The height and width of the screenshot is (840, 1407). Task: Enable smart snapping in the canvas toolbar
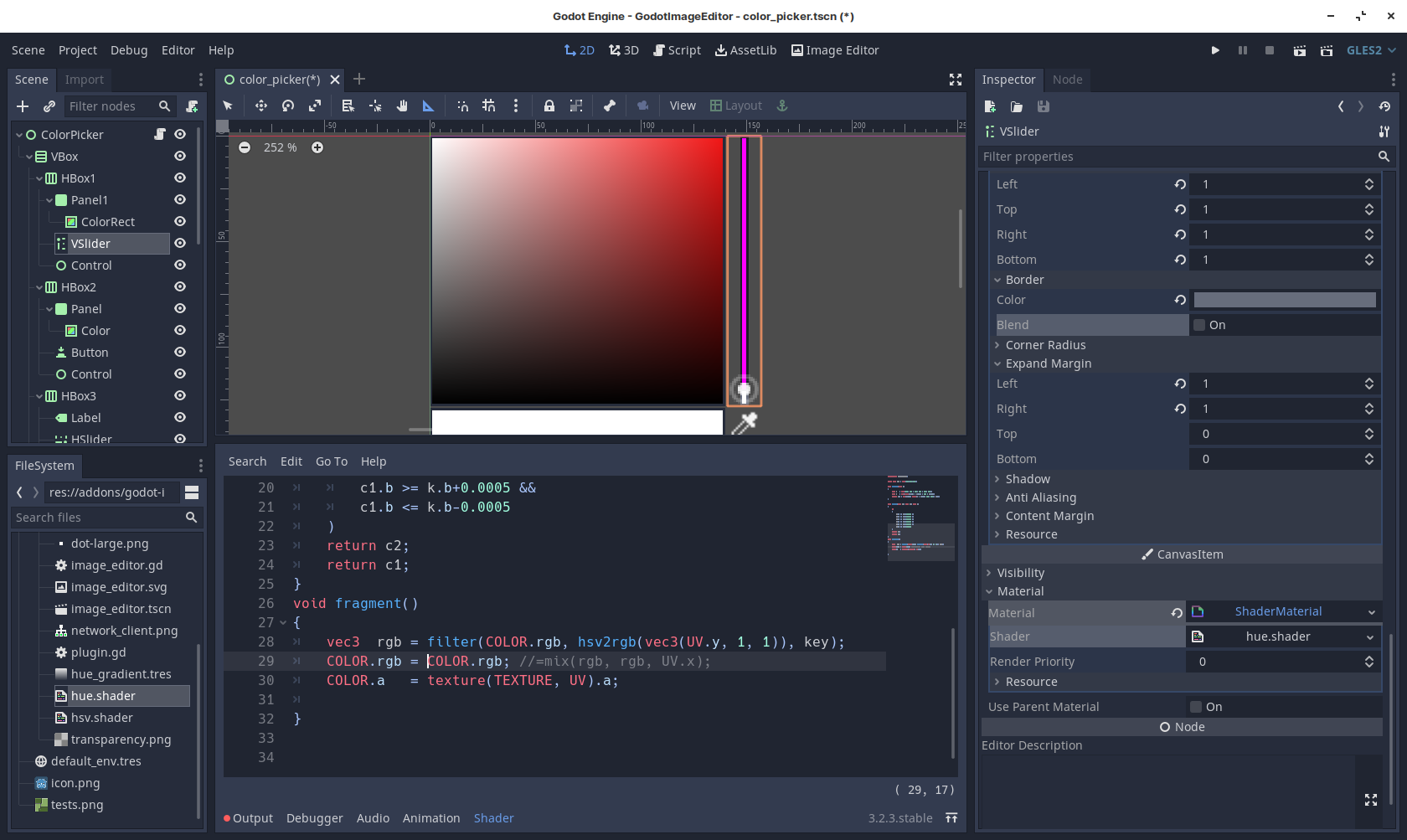462,106
